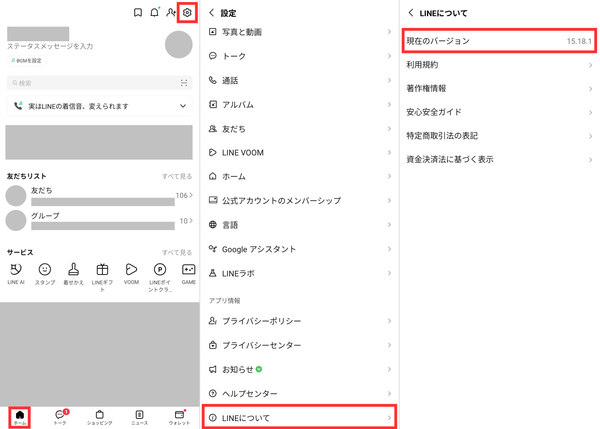Screen dimensions: 600x429
Task: Switch to the ウォレット tab
Action: coord(179,417)
